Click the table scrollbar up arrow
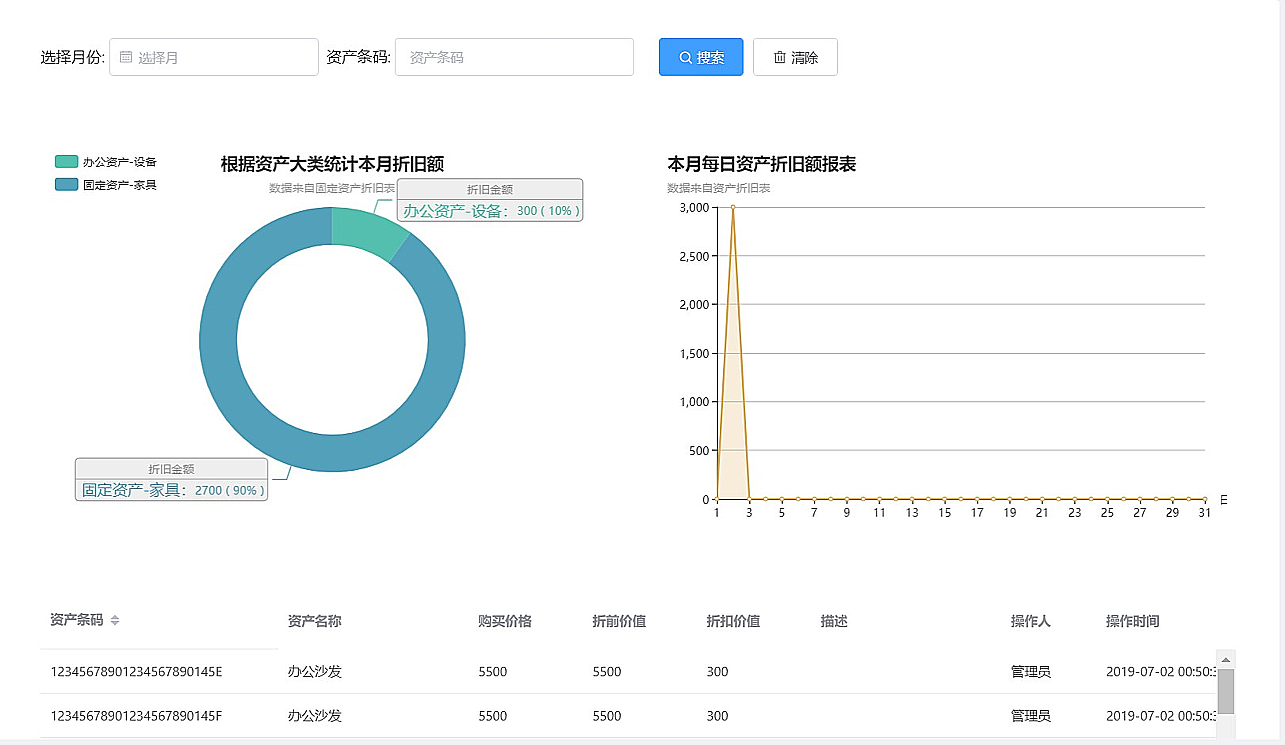Screen dimensions: 1285x745 coord(1225,659)
